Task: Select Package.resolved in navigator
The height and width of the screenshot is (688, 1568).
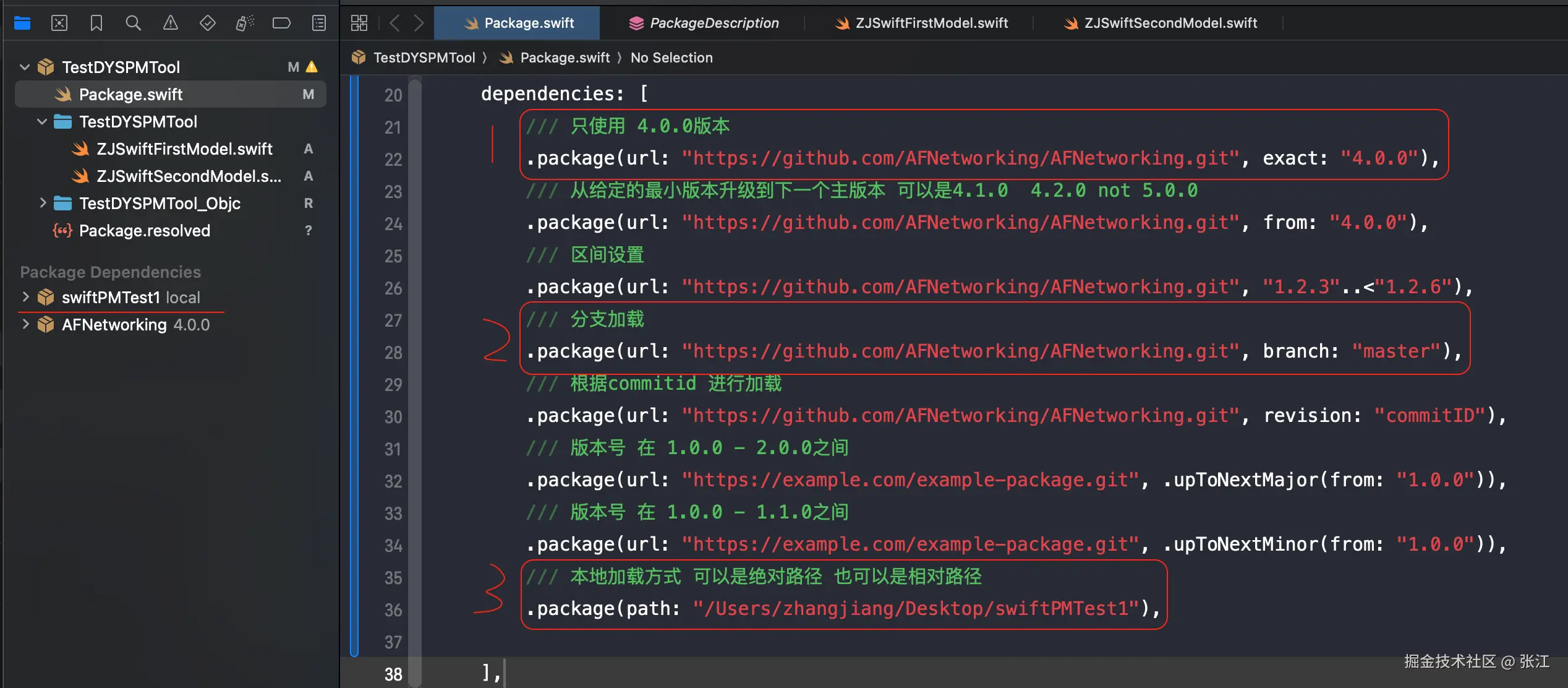Action: pos(144,230)
